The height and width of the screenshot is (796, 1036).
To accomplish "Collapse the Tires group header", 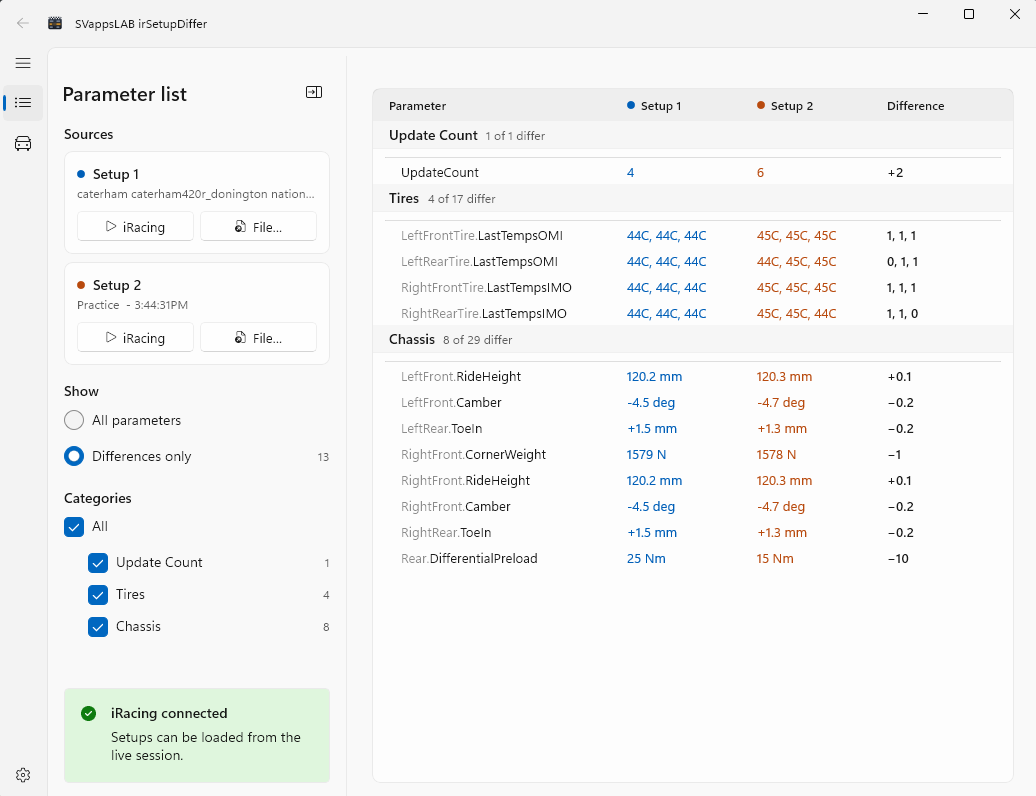I will [x=692, y=198].
